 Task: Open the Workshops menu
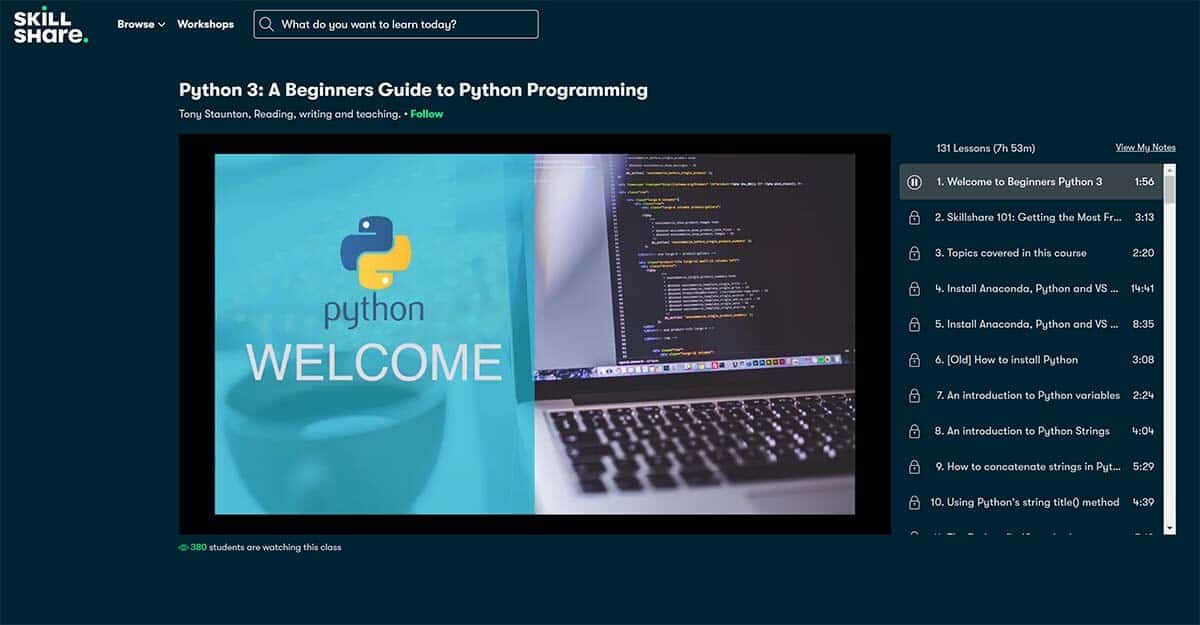point(205,23)
